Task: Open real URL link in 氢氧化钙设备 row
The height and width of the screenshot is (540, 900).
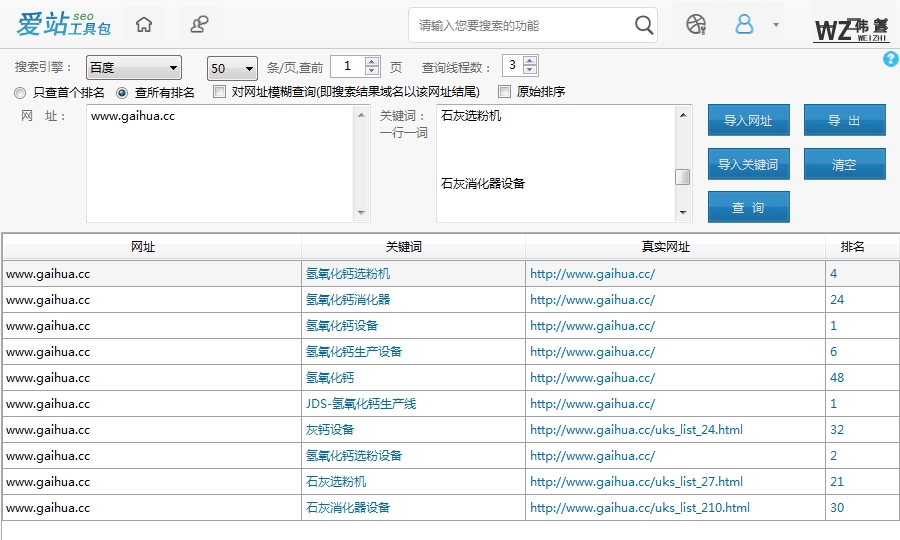Action: (x=592, y=326)
